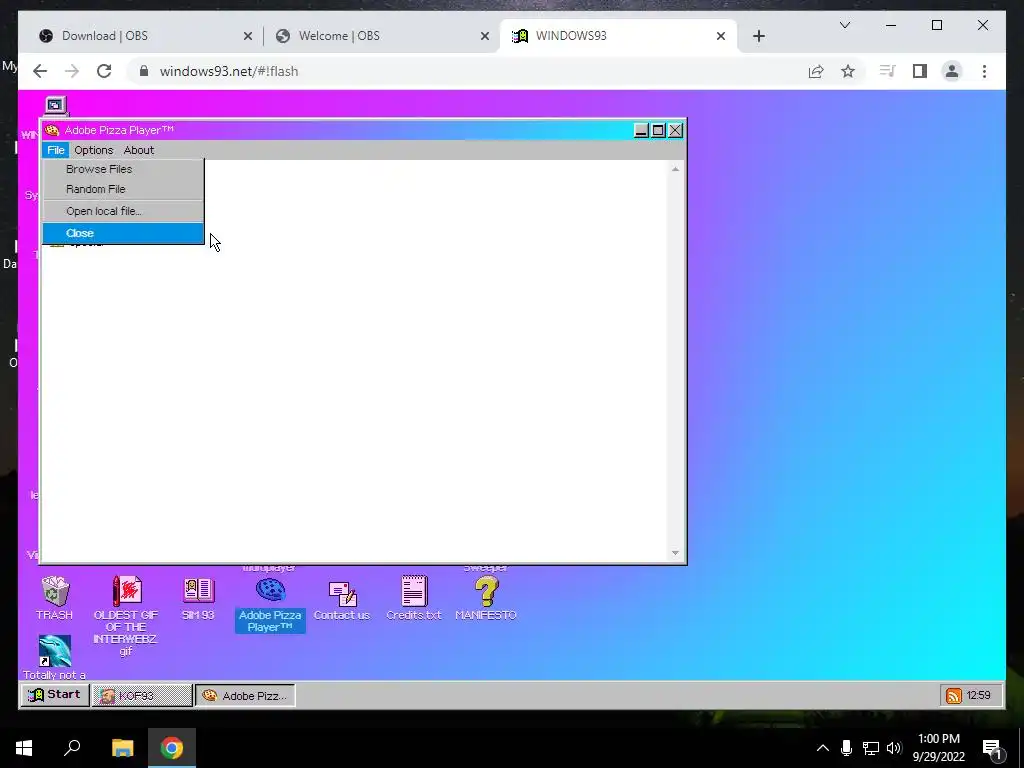Click the scrollbar up arrow in Pizza Player
1024x768 pixels.
pyautogui.click(x=675, y=169)
